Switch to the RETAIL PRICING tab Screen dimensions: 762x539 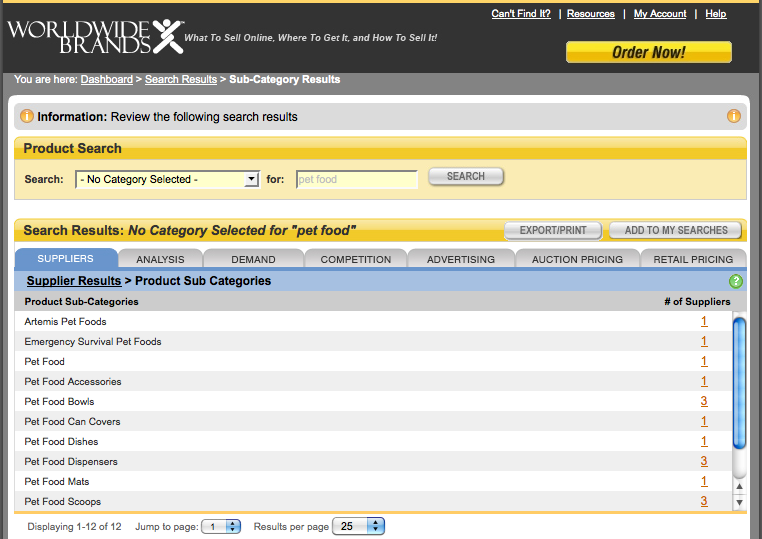click(x=693, y=259)
